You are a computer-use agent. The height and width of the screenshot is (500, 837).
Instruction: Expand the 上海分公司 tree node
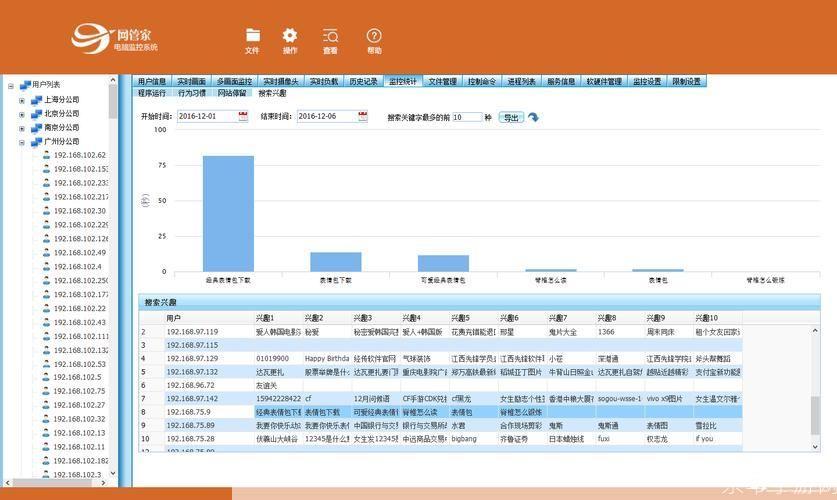(22, 100)
